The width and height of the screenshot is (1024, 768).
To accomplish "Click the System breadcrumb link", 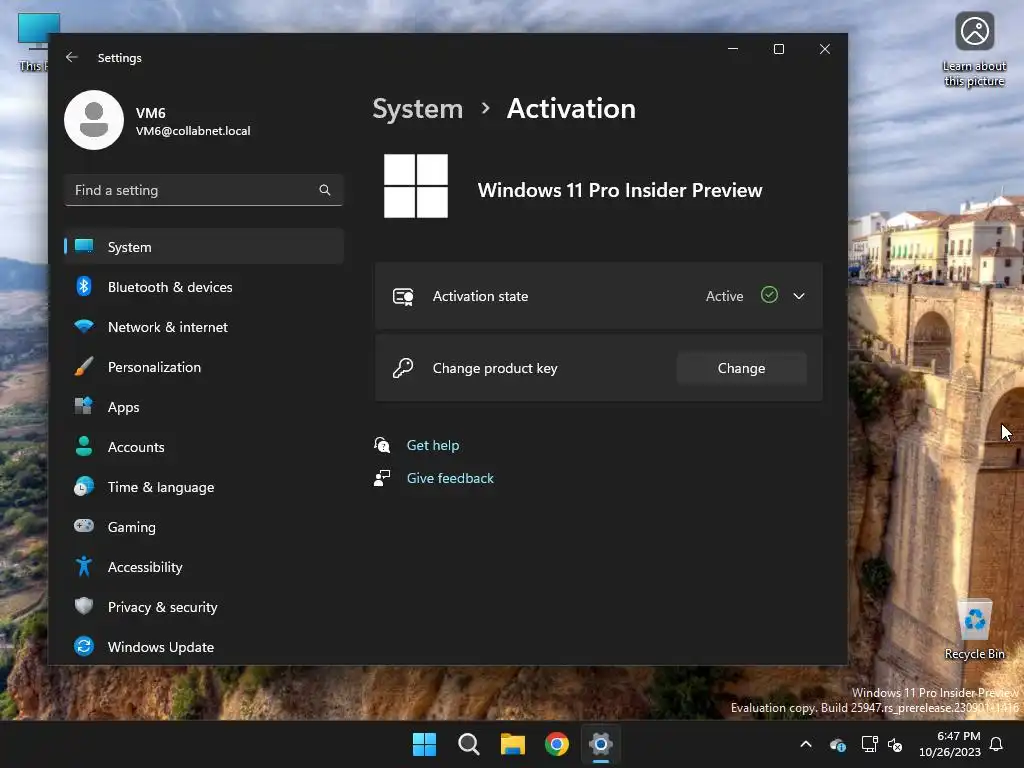I will click(417, 109).
